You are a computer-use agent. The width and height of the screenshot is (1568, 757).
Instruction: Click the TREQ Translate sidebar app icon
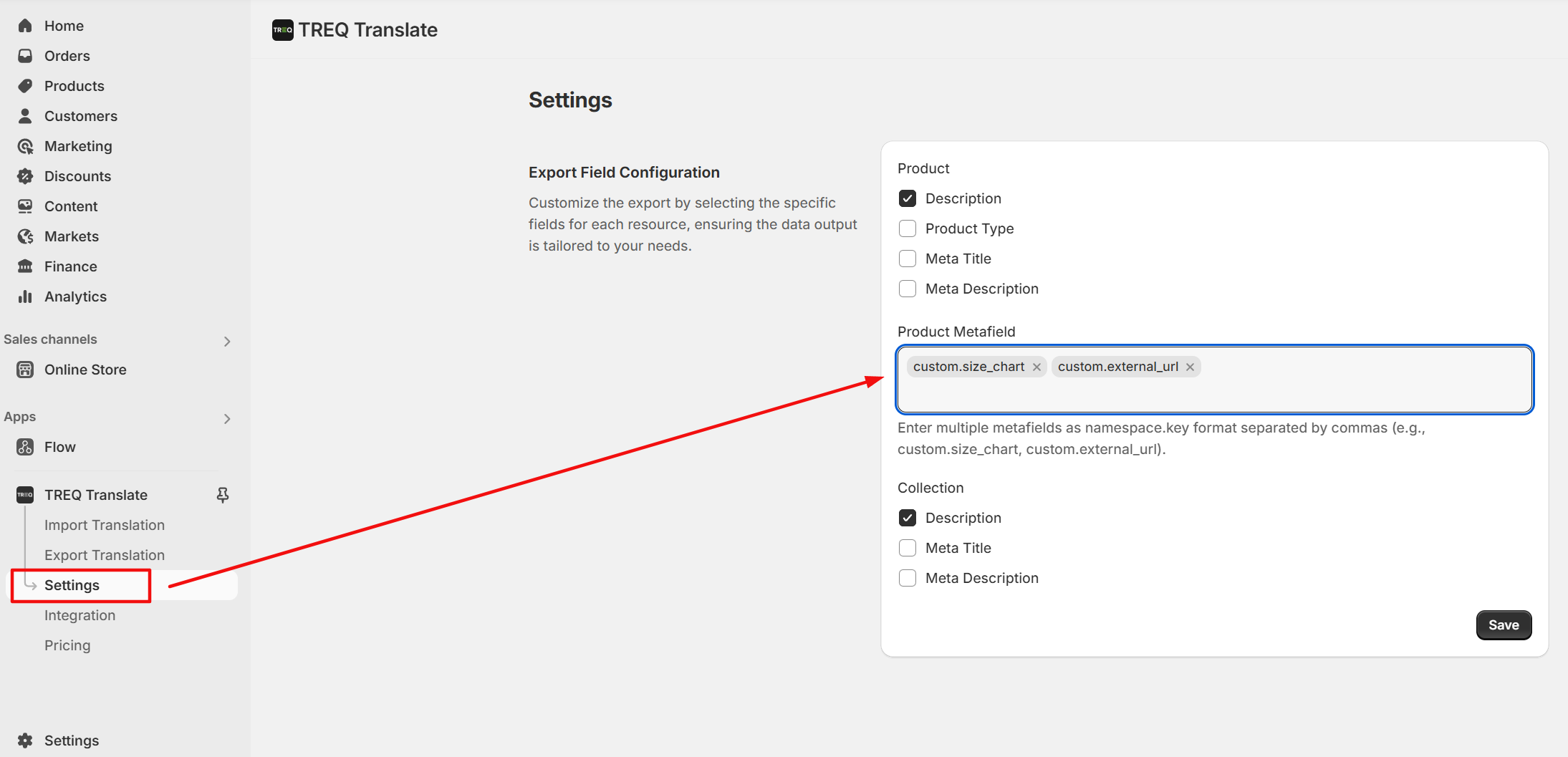[x=25, y=495]
